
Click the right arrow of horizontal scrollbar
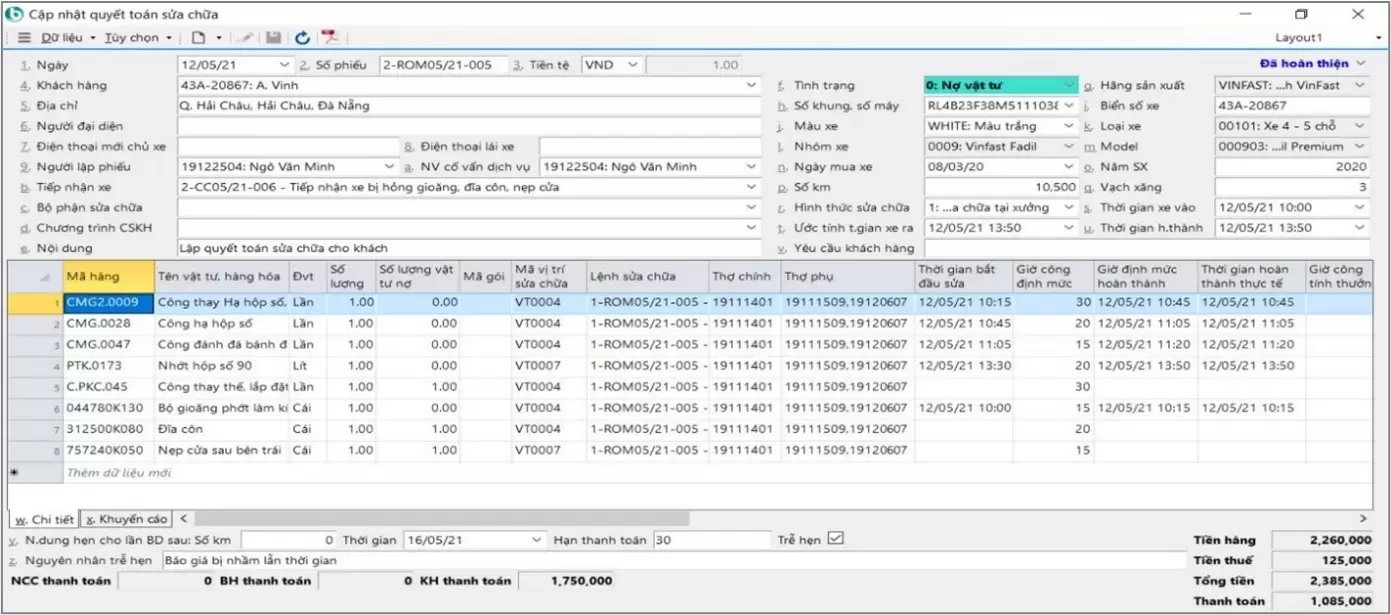1364,519
